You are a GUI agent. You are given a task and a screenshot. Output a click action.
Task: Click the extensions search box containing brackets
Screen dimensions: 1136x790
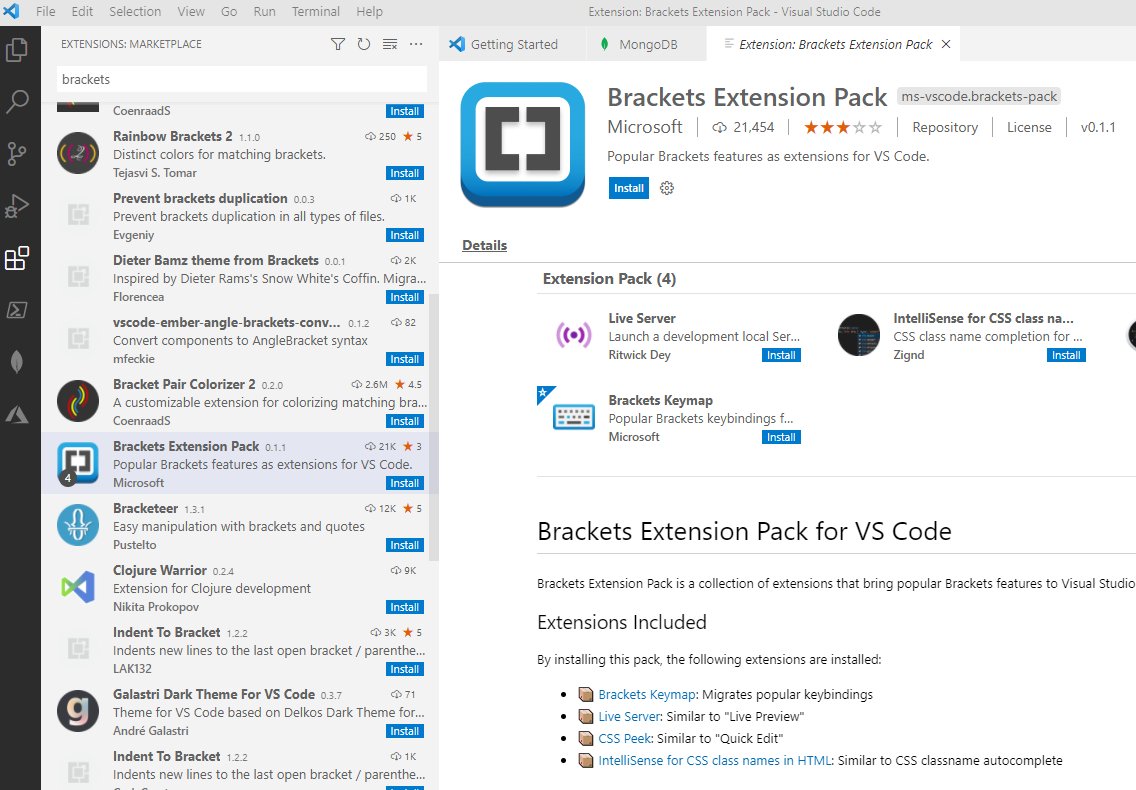(x=241, y=79)
